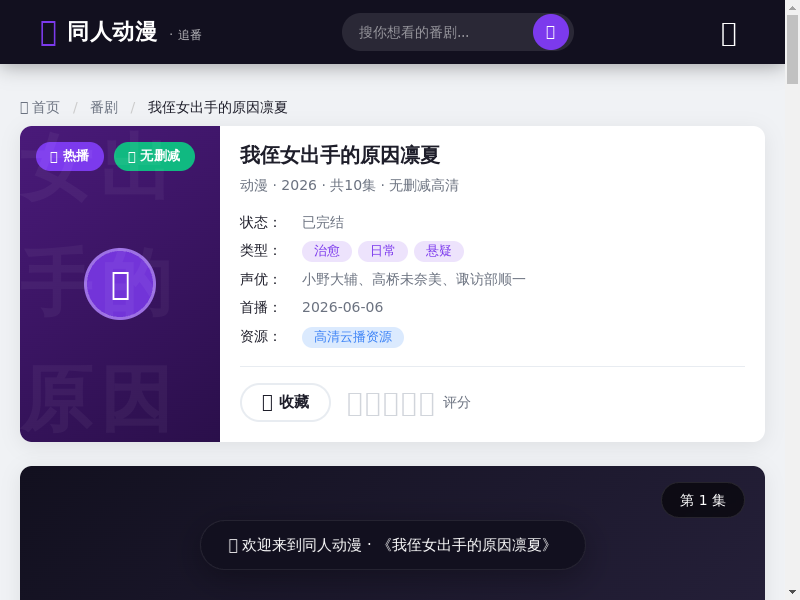The height and width of the screenshot is (600, 800).
Task: Click the scrollbar up arrow
Action: [792, 6]
